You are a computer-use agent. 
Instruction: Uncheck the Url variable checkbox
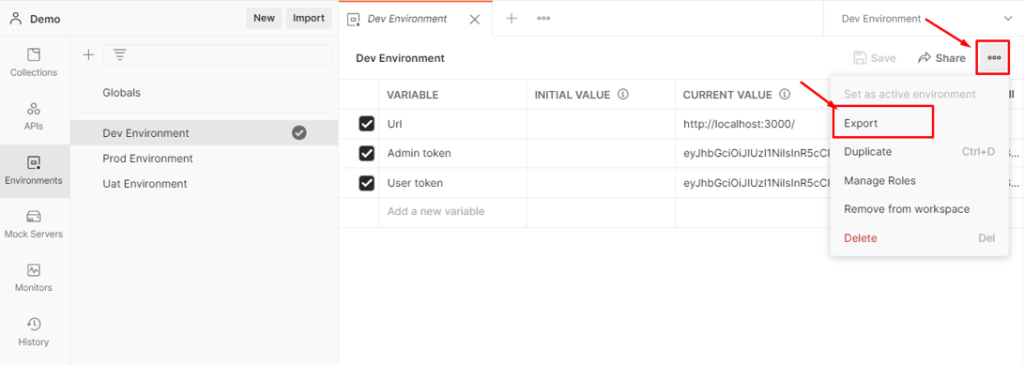pos(367,124)
